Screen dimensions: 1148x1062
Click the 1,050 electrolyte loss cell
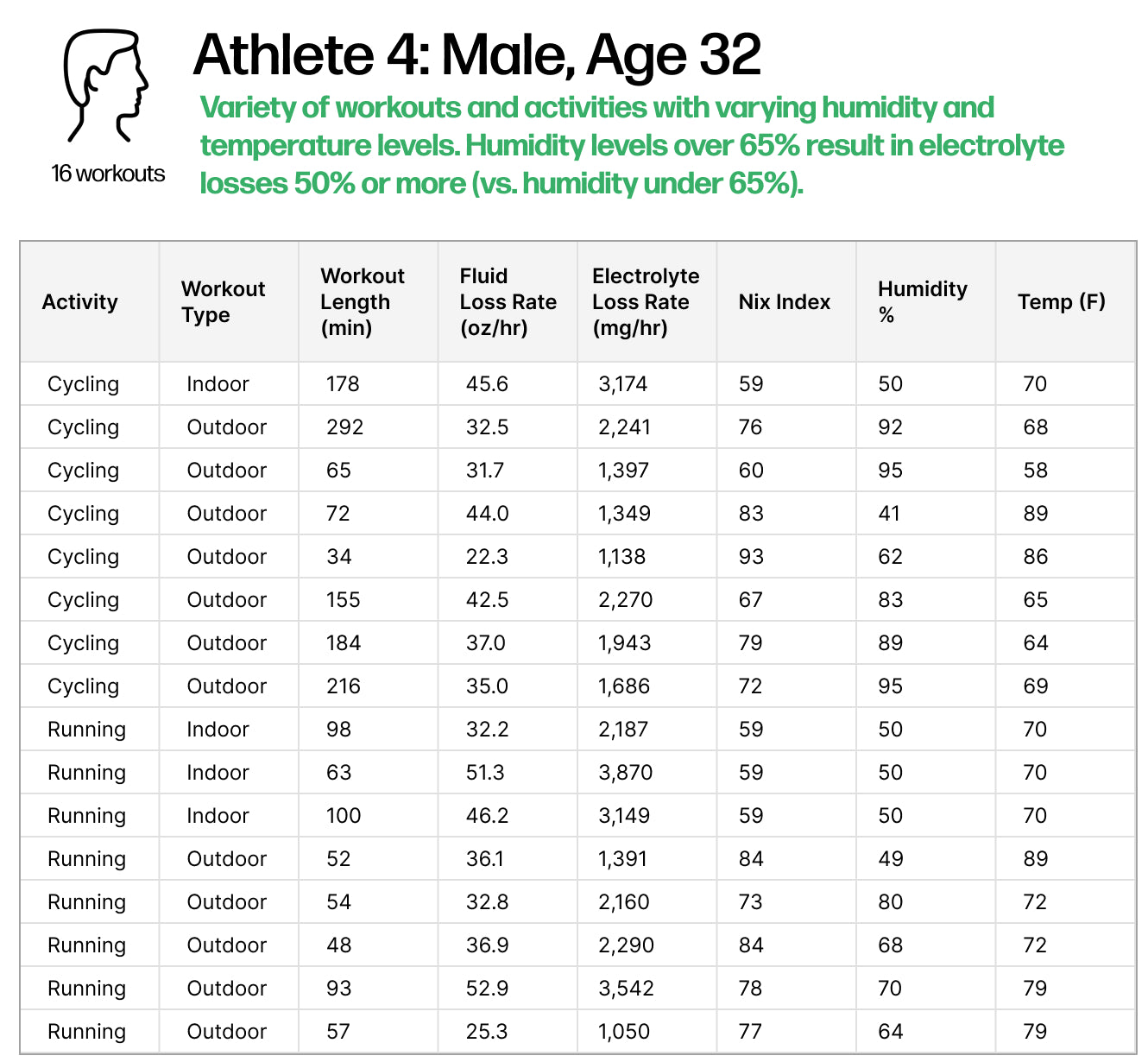tap(623, 1032)
